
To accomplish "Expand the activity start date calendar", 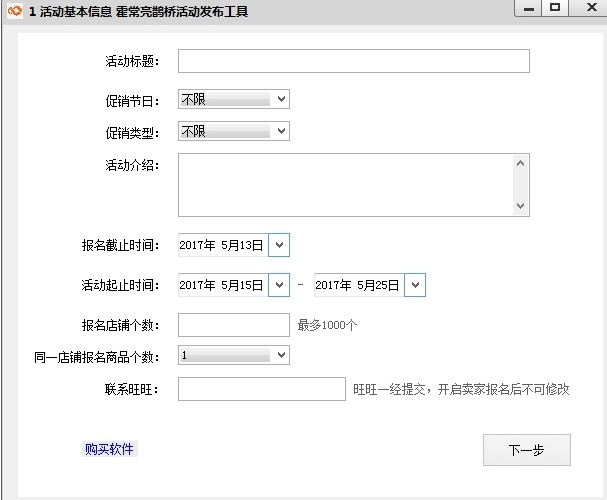I will tap(279, 285).
